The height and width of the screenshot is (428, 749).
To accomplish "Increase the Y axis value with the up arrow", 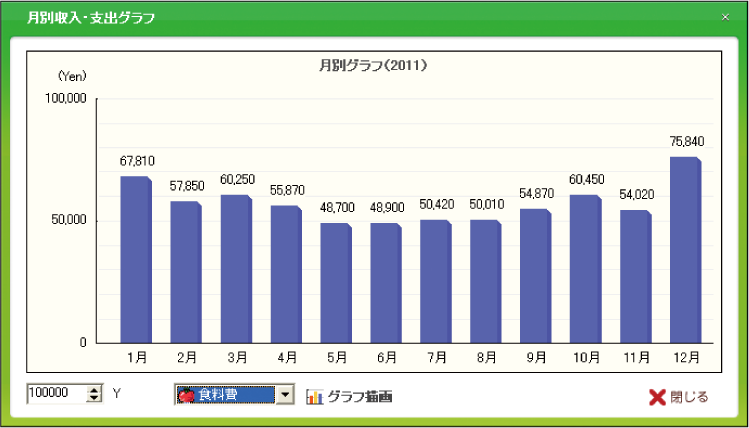I will (95, 391).
